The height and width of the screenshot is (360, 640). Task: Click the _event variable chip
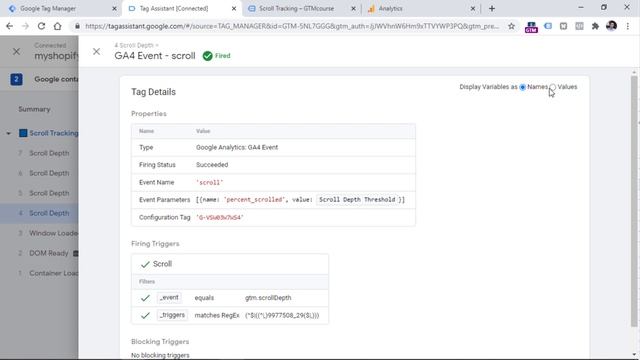(x=169, y=298)
